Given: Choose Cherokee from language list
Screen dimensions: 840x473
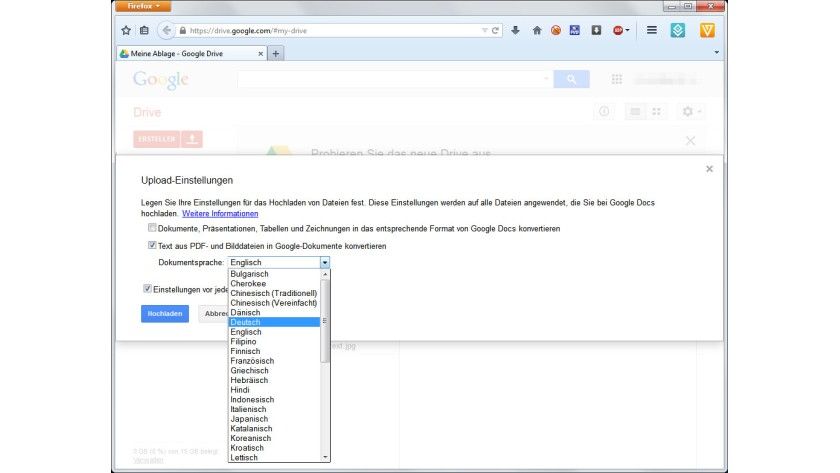Looking at the screenshot, I should tap(275, 283).
